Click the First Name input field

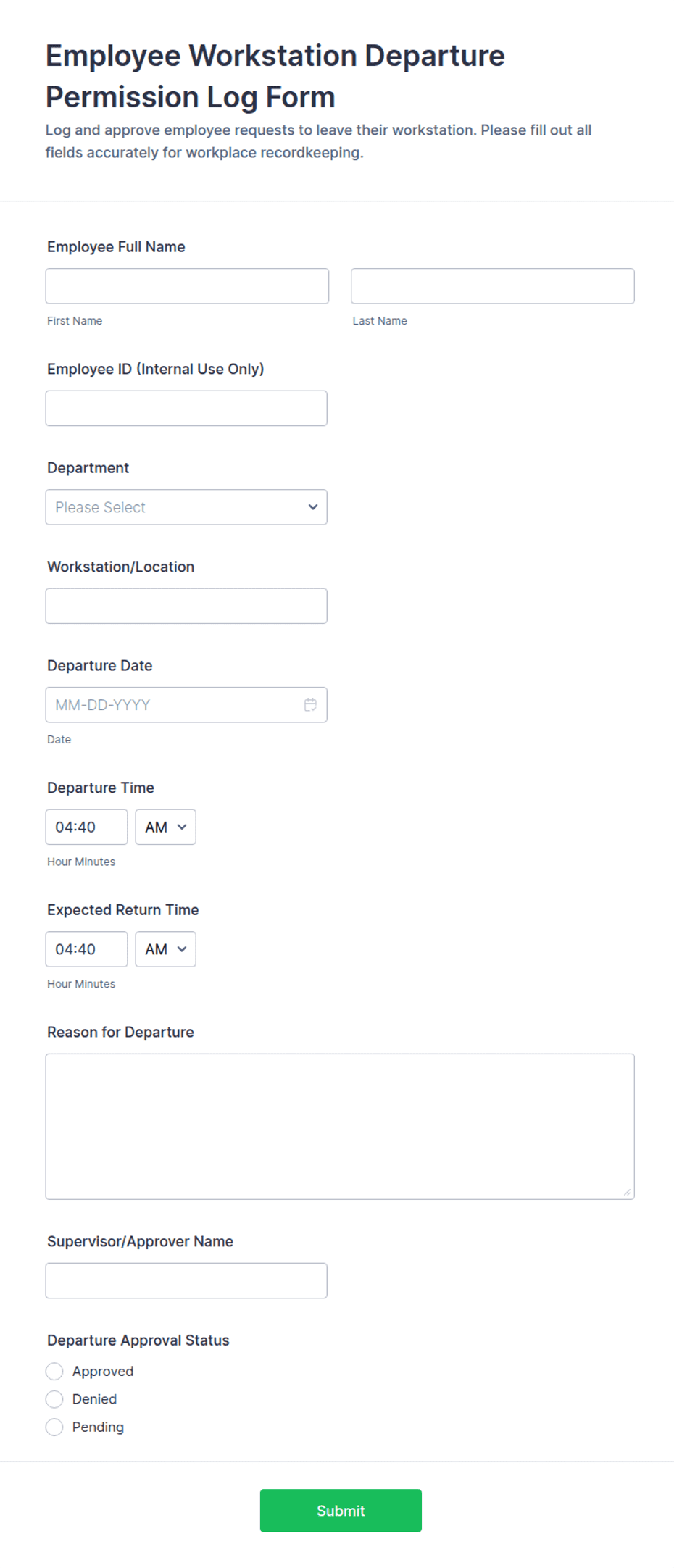coord(187,286)
